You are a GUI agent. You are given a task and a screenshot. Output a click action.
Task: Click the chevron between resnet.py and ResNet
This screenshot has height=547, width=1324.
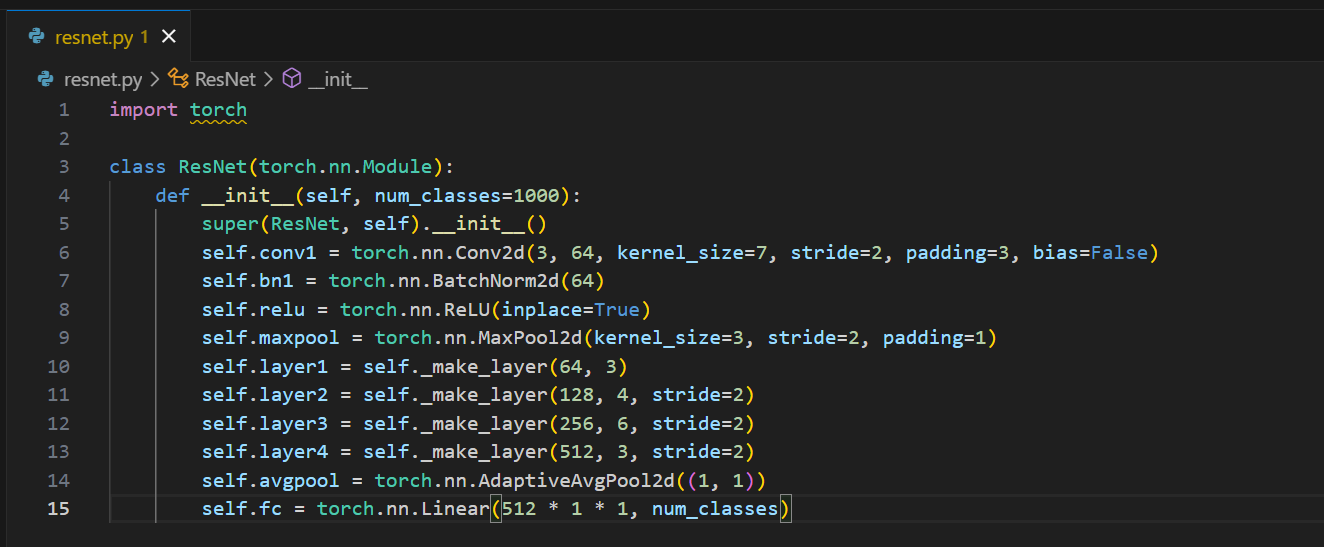[x=155, y=79]
